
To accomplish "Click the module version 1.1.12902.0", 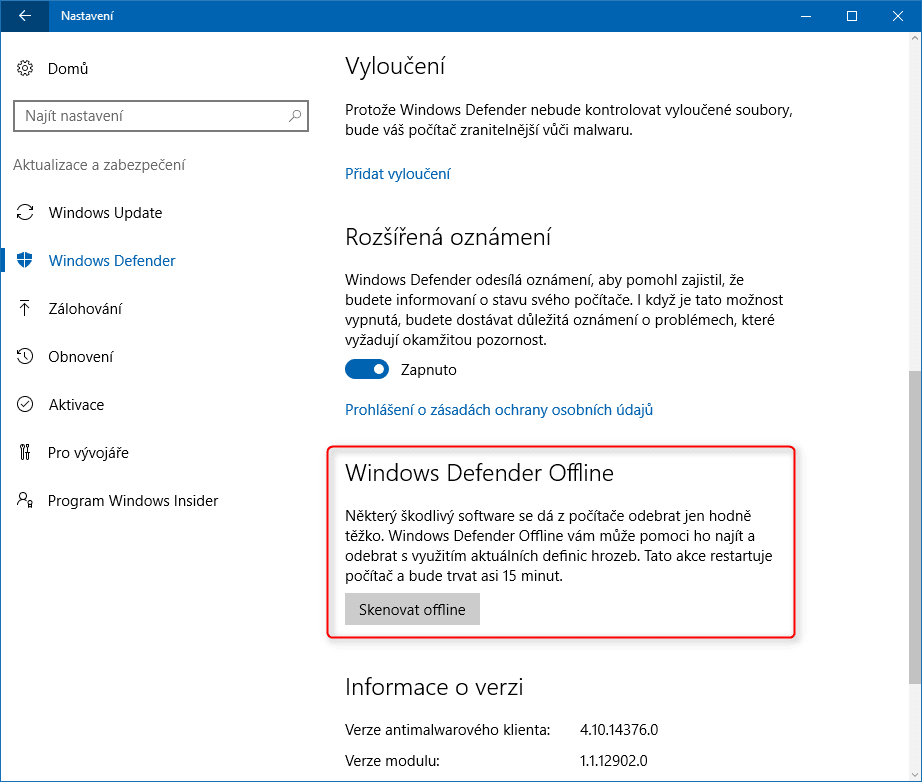I will [x=614, y=760].
